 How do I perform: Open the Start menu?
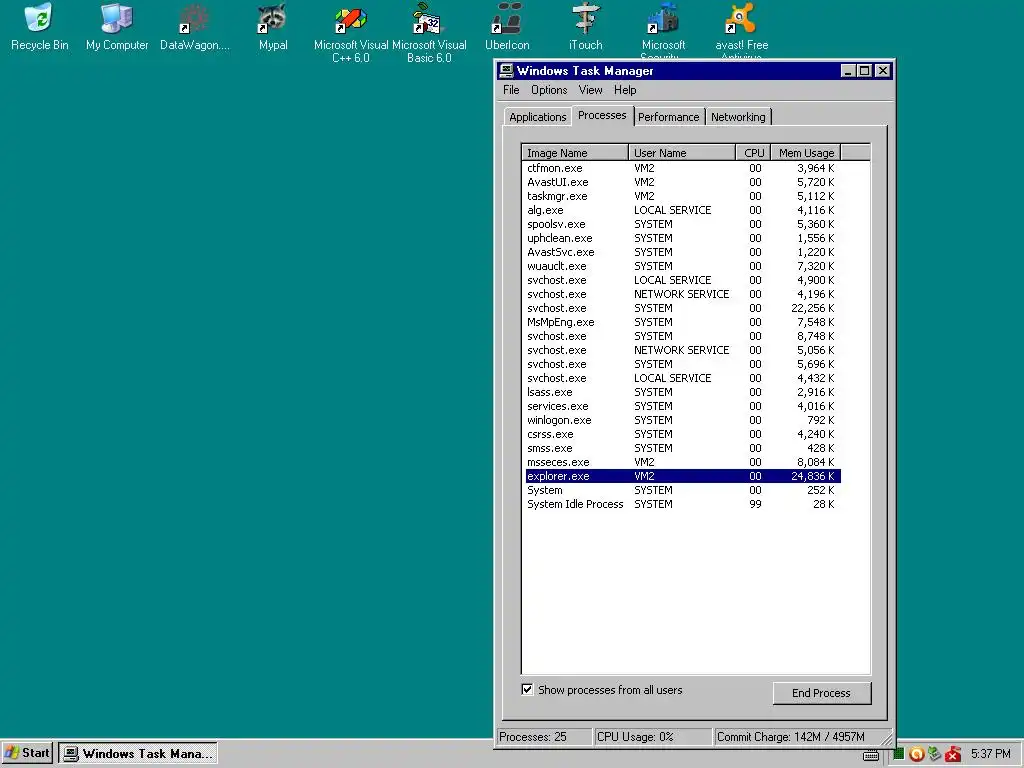(27, 753)
